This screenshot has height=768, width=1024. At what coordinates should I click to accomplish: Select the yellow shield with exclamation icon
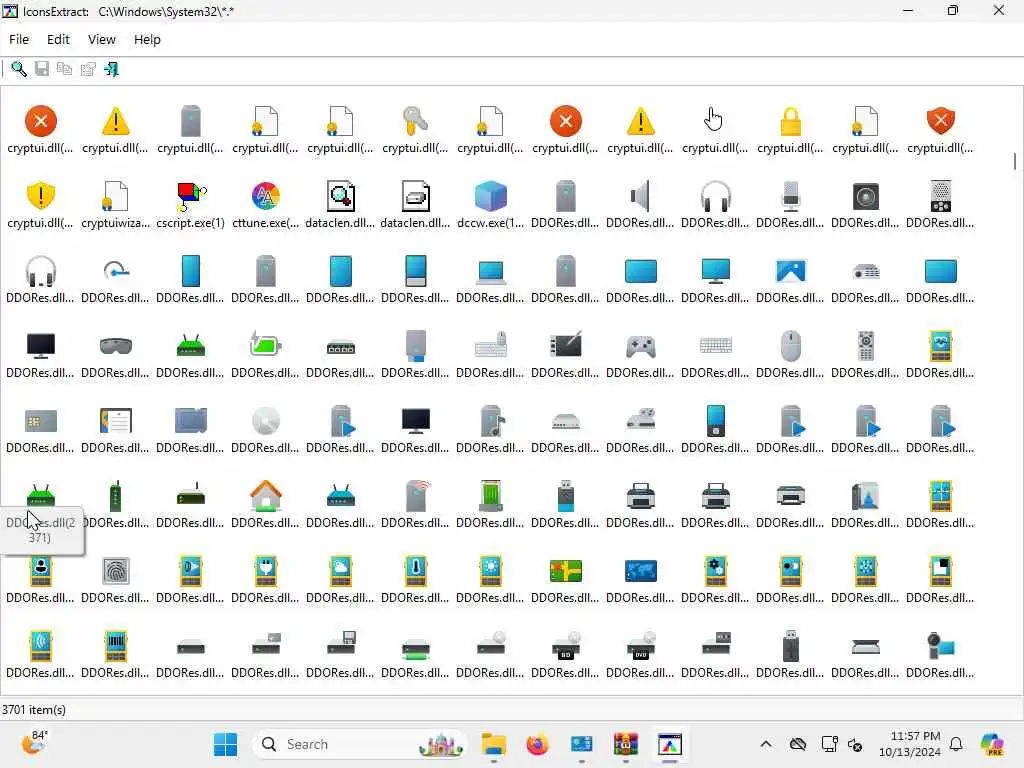coord(40,196)
